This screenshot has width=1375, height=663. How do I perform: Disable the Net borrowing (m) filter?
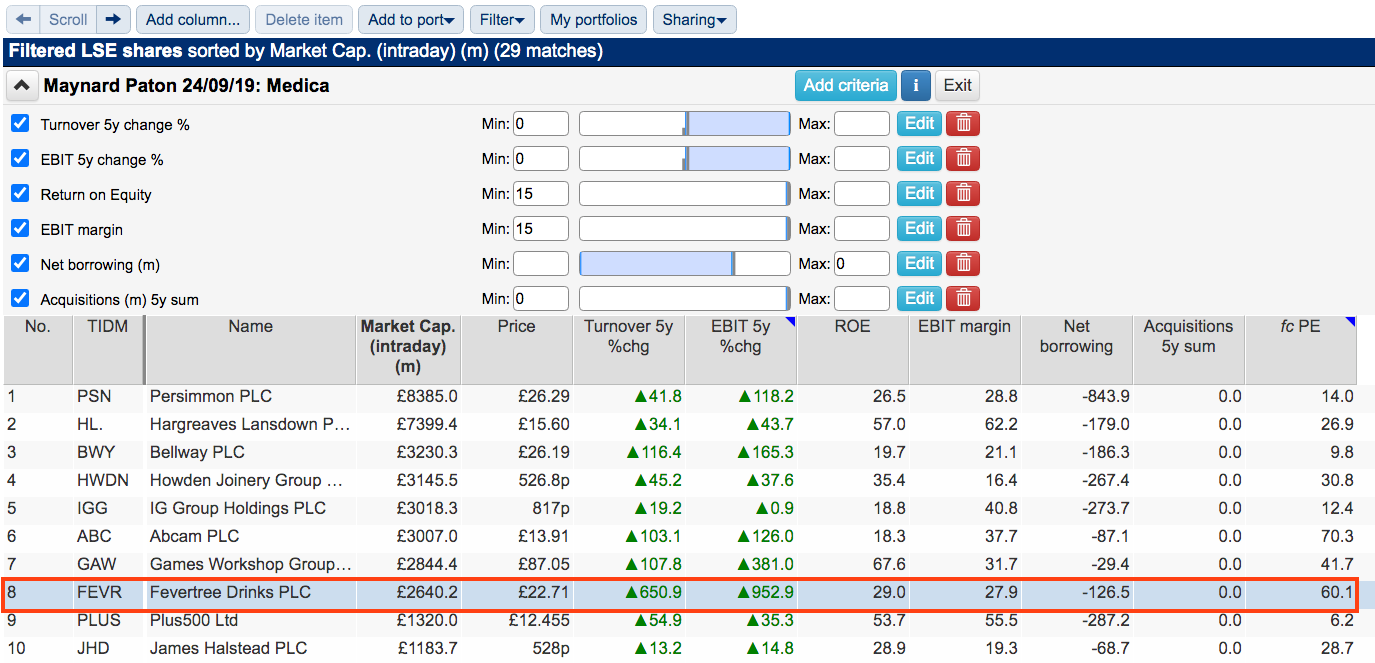tap(19, 264)
